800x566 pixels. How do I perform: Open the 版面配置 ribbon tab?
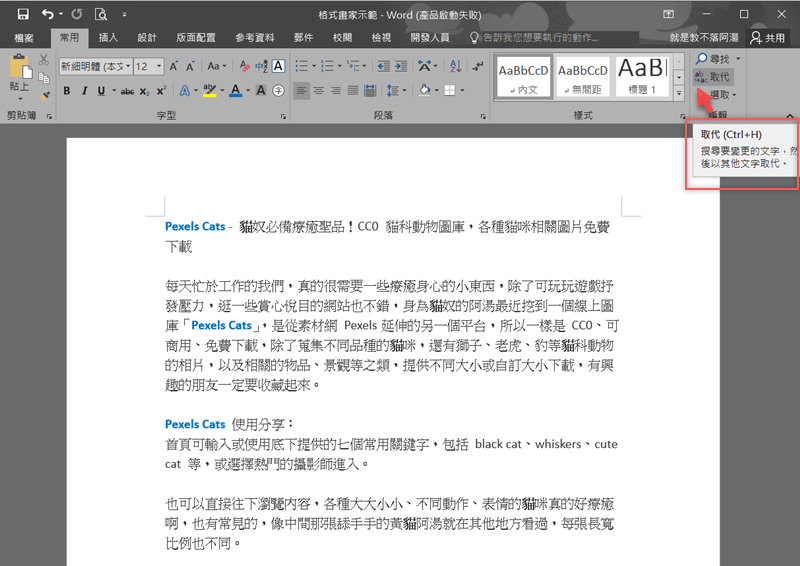click(x=196, y=38)
